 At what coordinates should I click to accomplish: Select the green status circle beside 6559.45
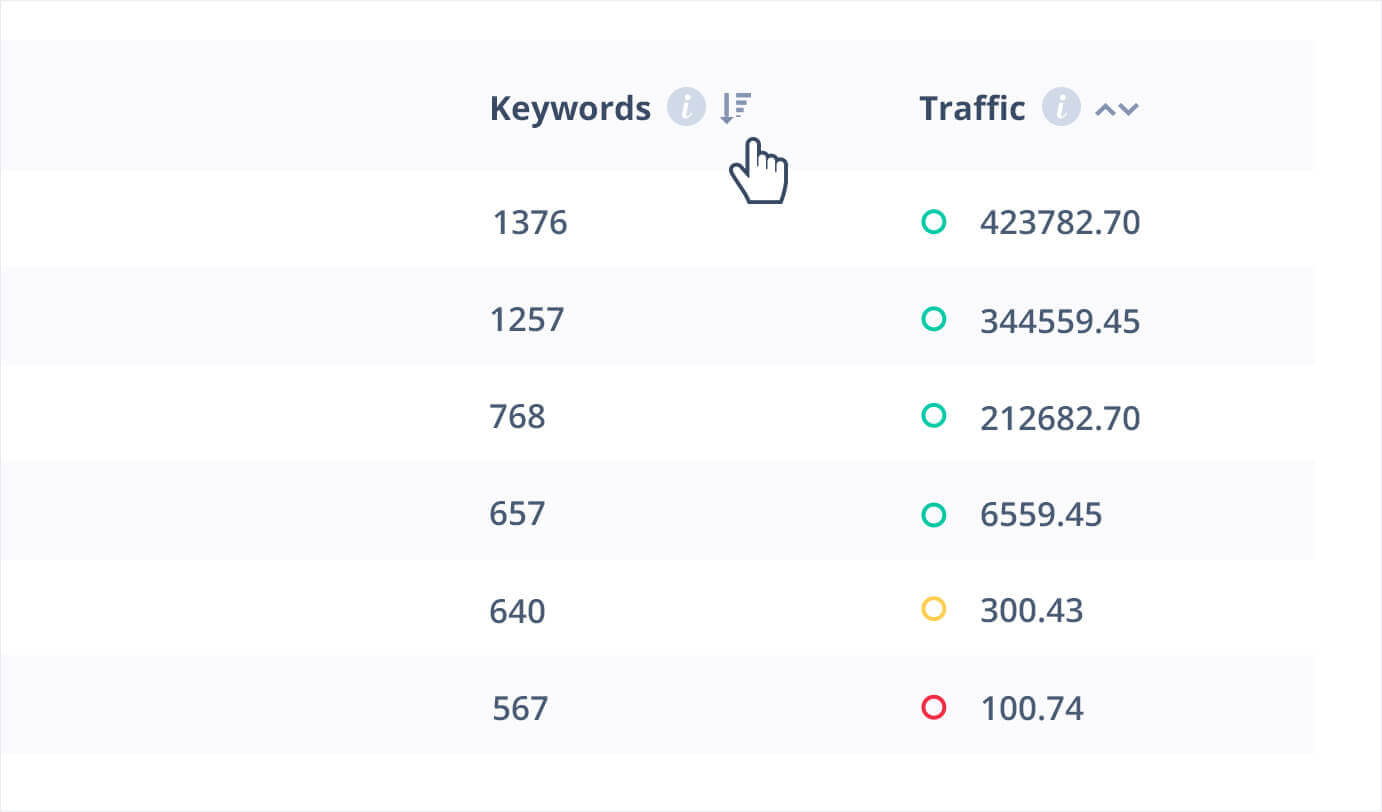[x=933, y=515]
